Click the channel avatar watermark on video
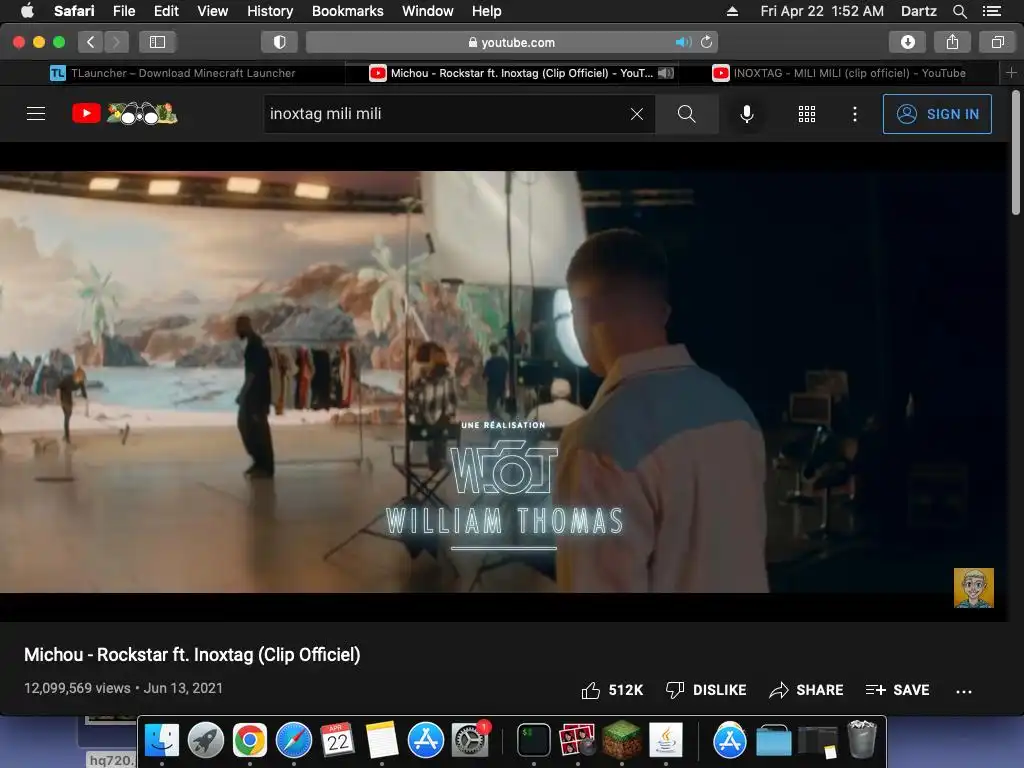This screenshot has width=1024, height=768. tap(974, 588)
